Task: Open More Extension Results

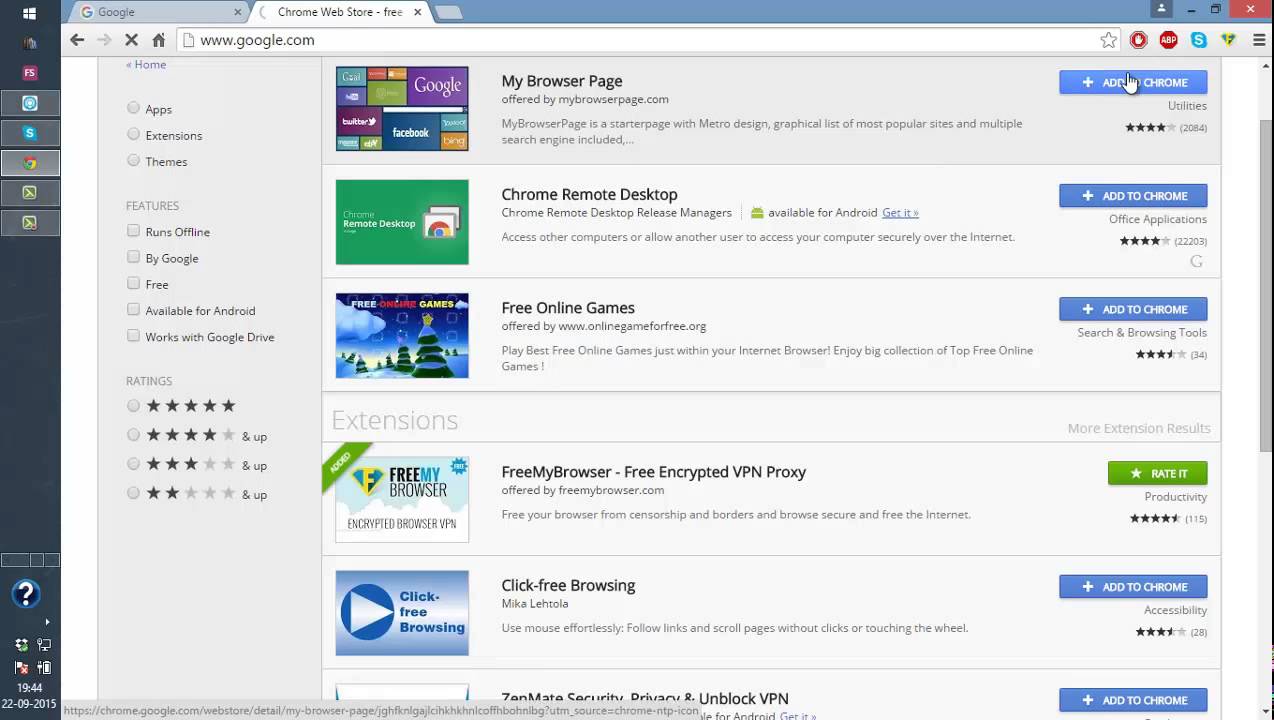Action: (1139, 428)
